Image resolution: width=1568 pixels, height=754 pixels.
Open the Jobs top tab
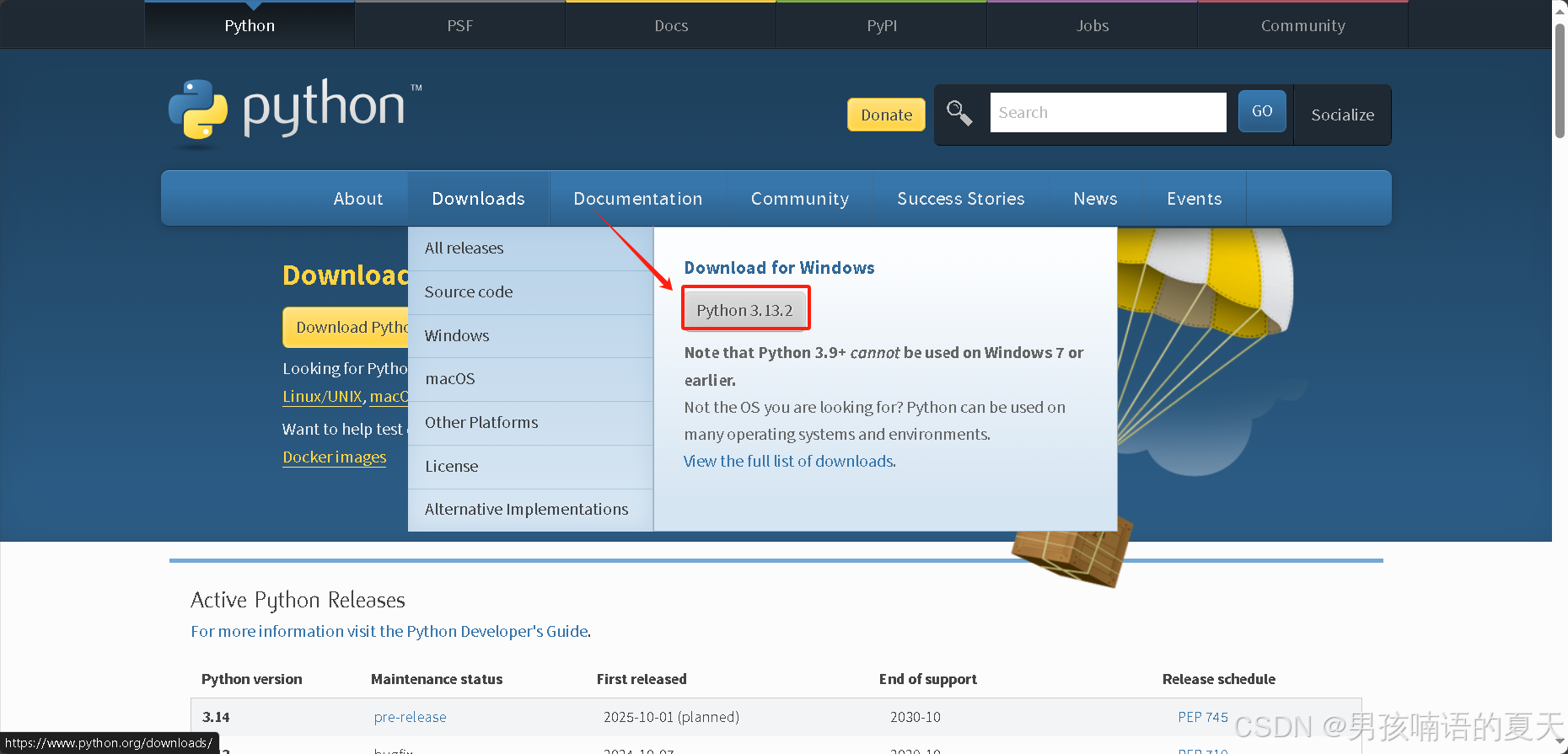[x=1093, y=25]
